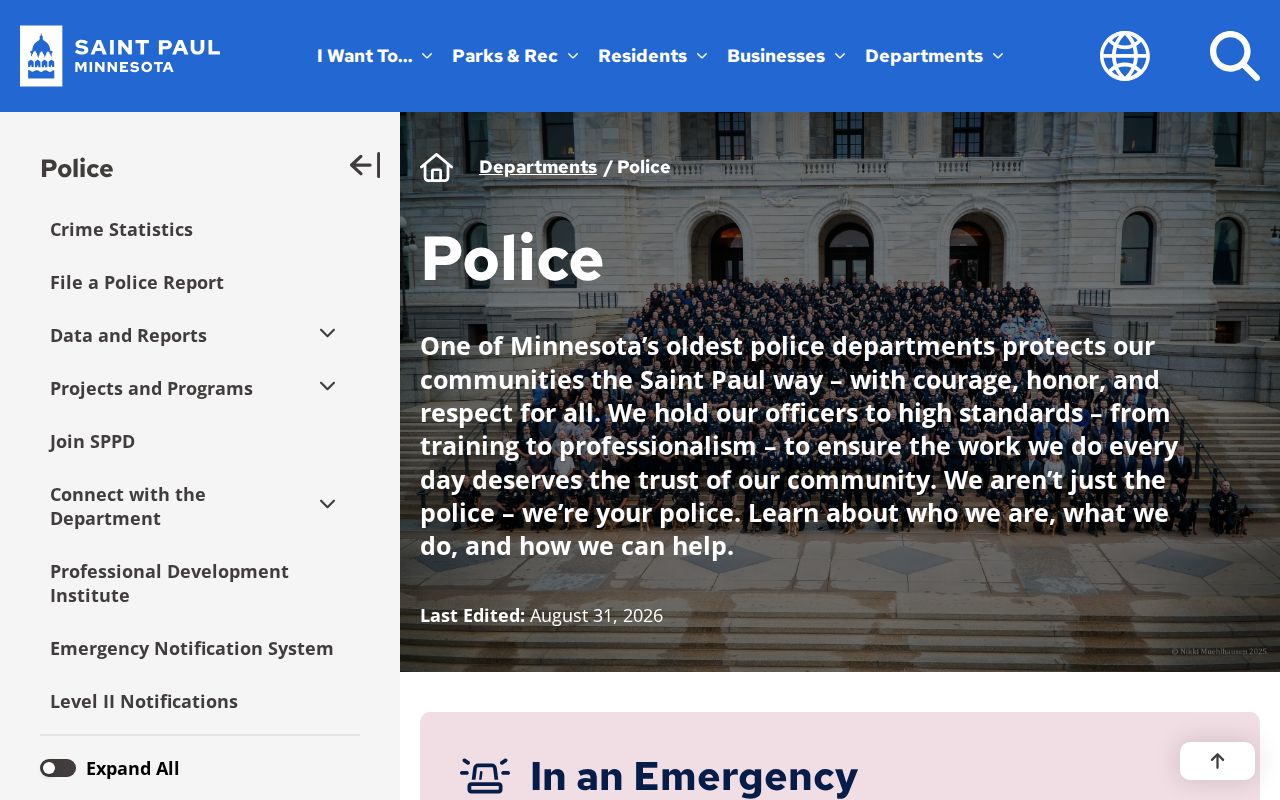Click Connect with the Department link
The image size is (1280, 800).
pyautogui.click(x=128, y=506)
